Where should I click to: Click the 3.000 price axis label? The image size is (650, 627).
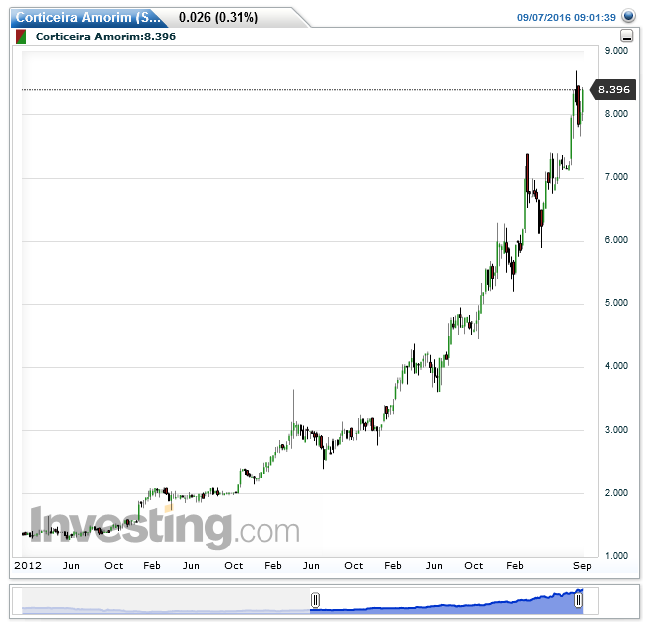[616, 429]
